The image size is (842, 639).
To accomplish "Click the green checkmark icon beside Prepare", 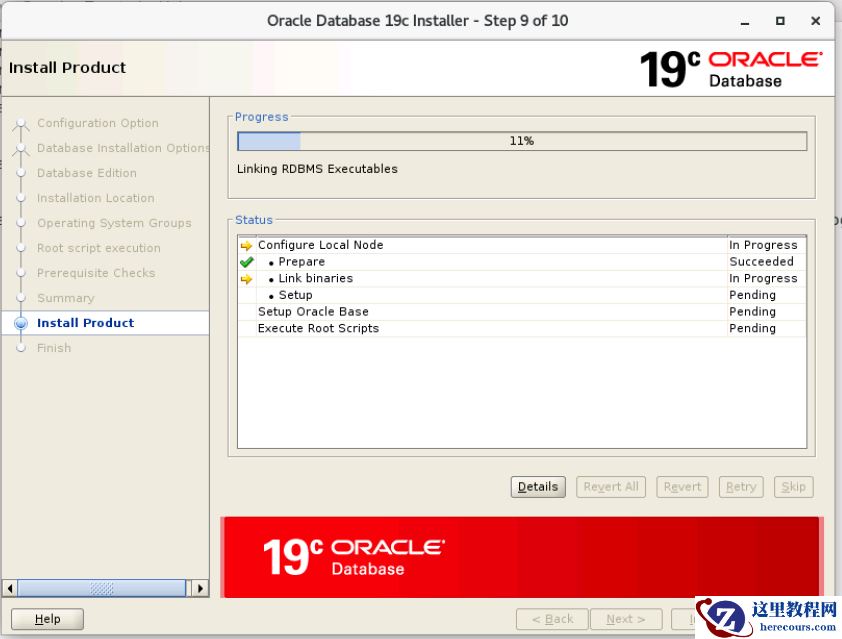I will pos(246,262).
